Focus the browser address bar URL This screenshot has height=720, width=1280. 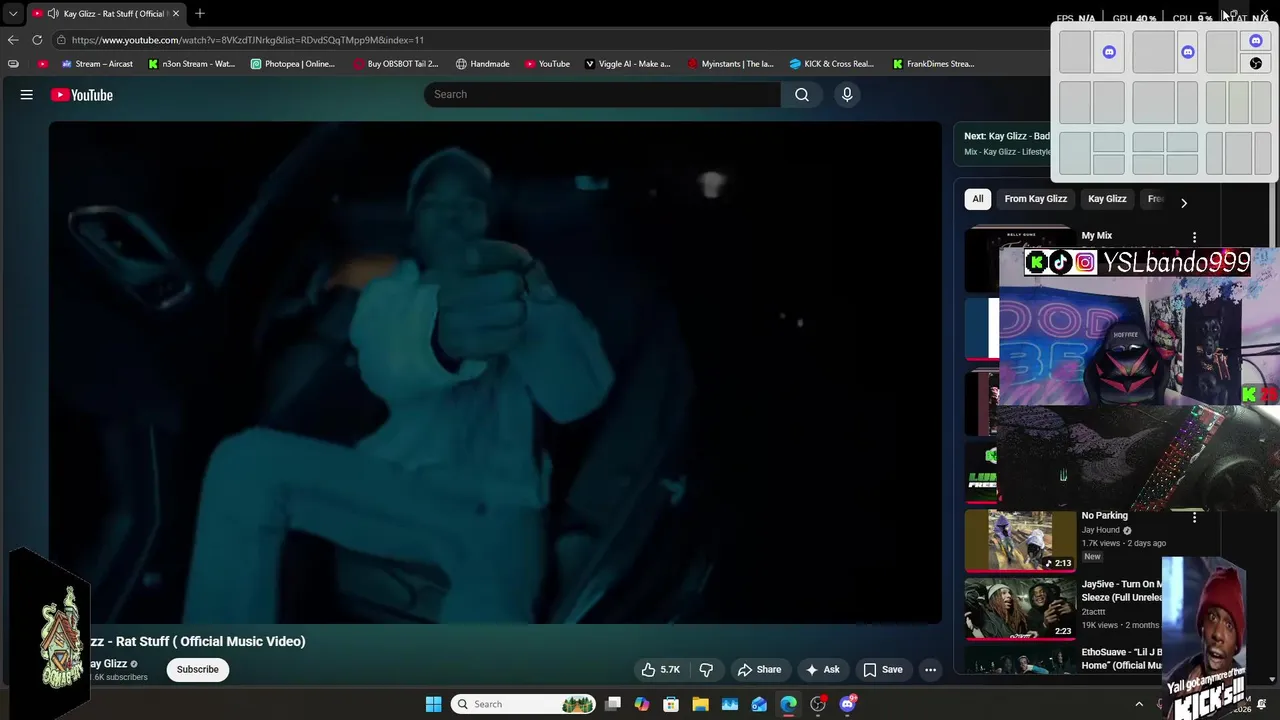point(248,40)
